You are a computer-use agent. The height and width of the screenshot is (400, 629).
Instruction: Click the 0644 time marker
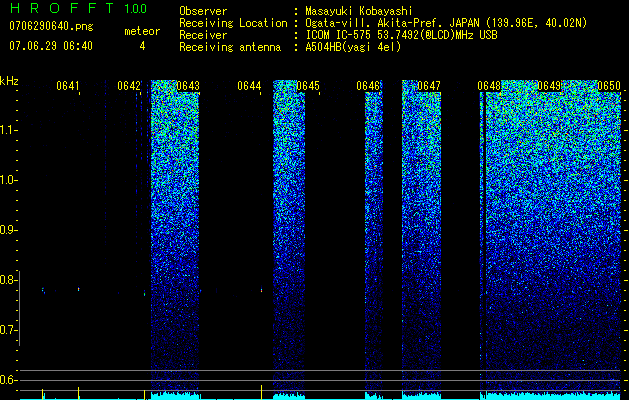(x=249, y=86)
